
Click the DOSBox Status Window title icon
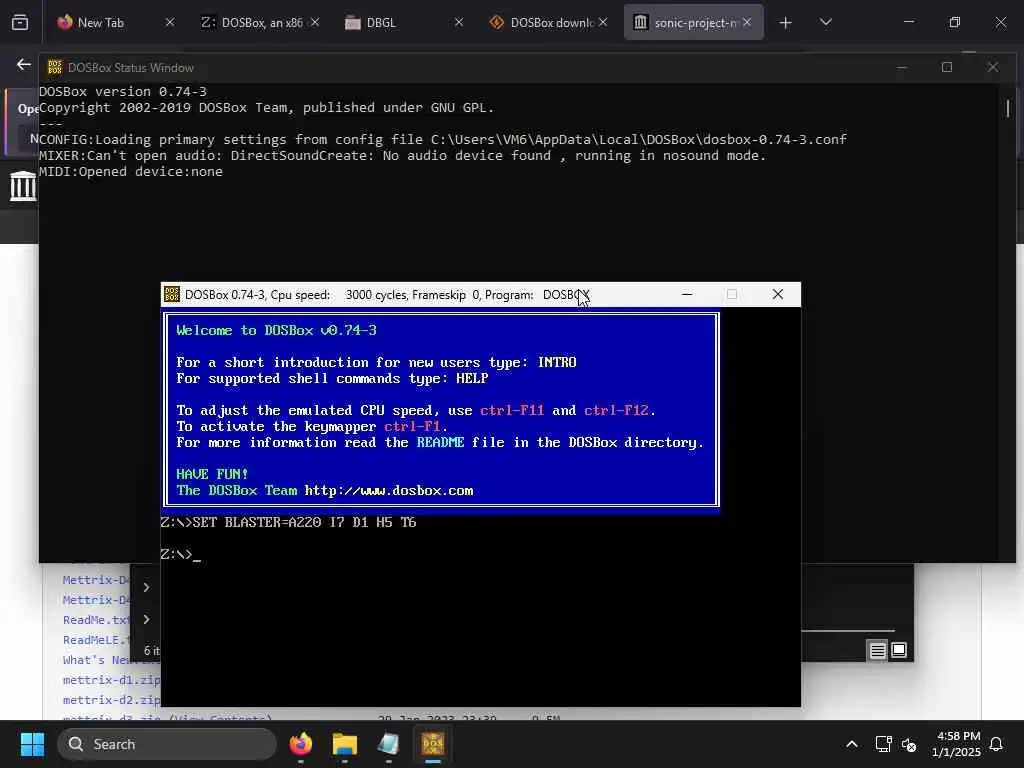click(55, 67)
